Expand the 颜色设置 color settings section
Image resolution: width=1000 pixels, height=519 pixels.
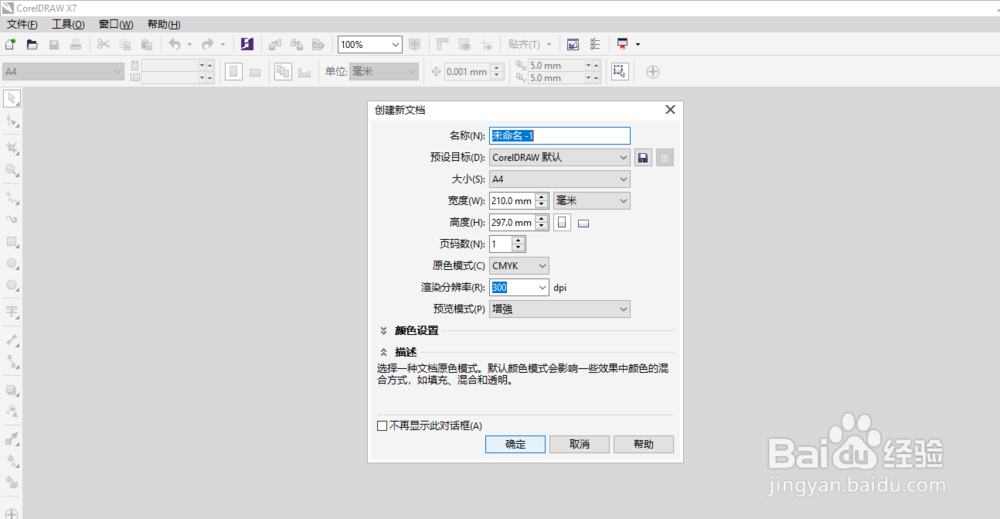coord(383,330)
